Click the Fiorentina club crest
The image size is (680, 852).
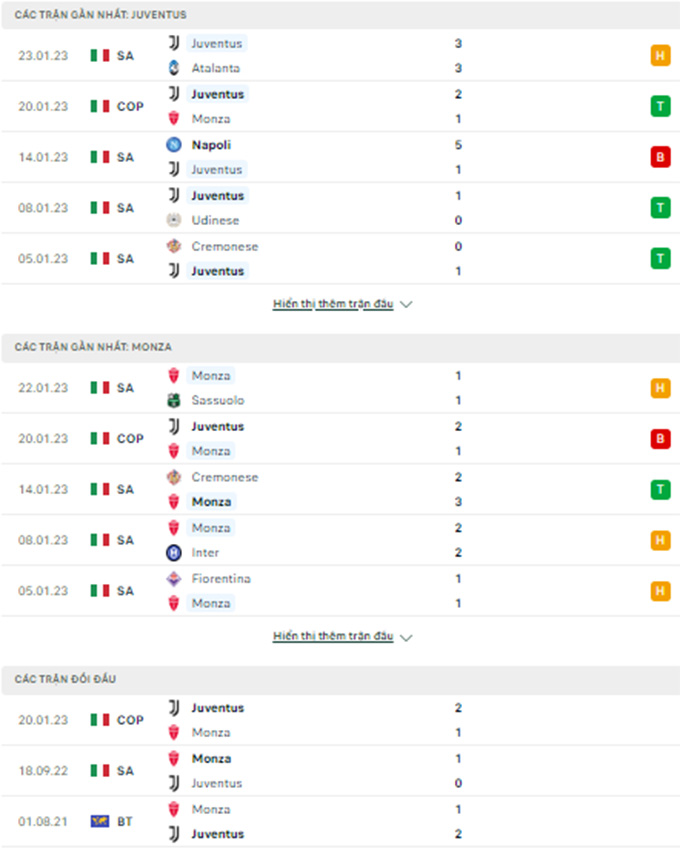point(173,579)
